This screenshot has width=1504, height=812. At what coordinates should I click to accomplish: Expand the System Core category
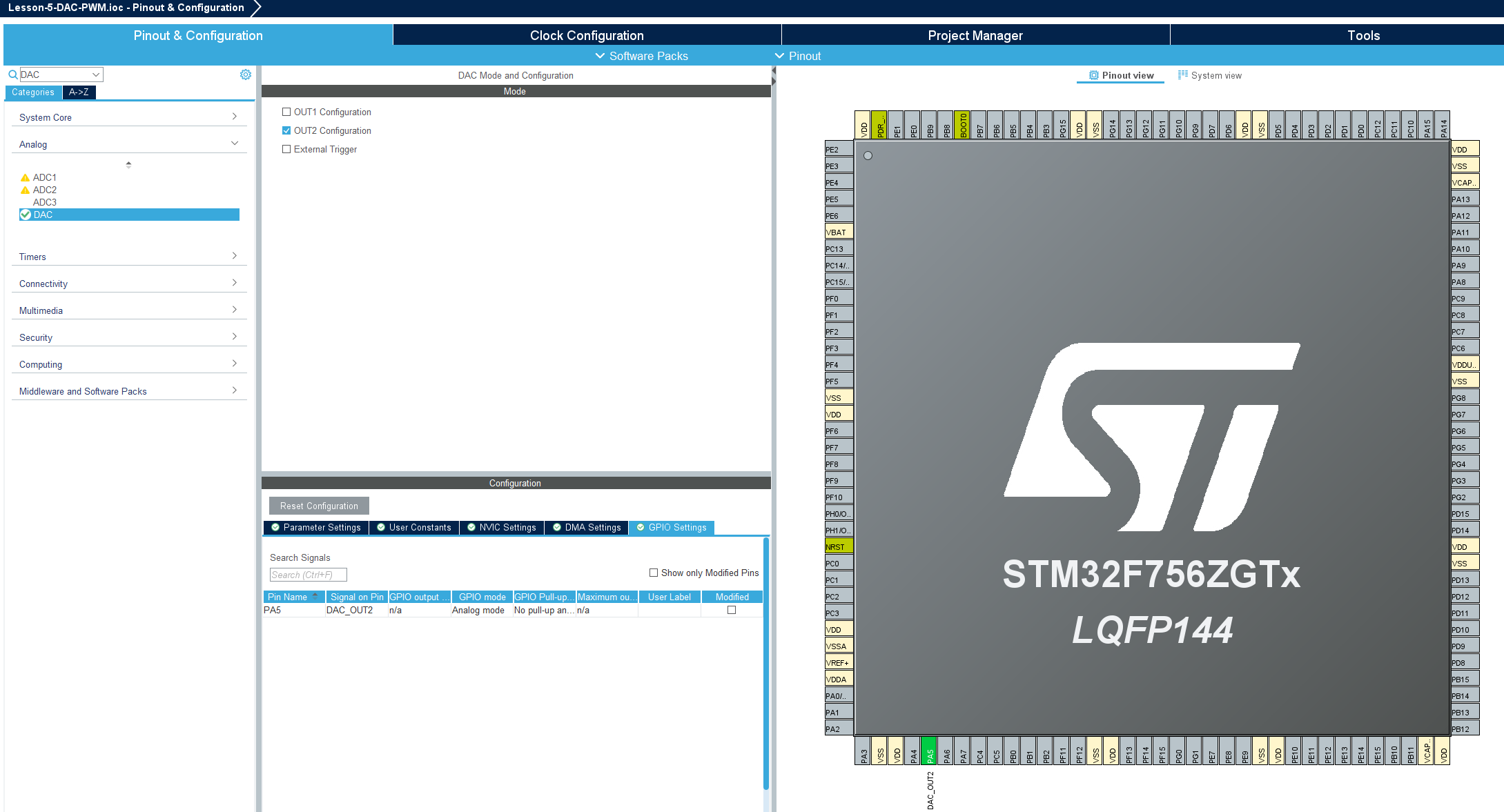[x=129, y=117]
